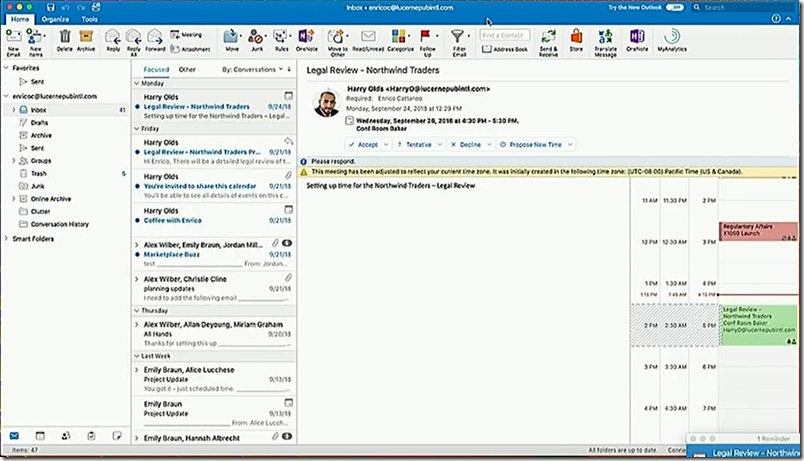Open the You're invited to share this calendar email
This screenshot has height=461, width=804.
point(214,186)
